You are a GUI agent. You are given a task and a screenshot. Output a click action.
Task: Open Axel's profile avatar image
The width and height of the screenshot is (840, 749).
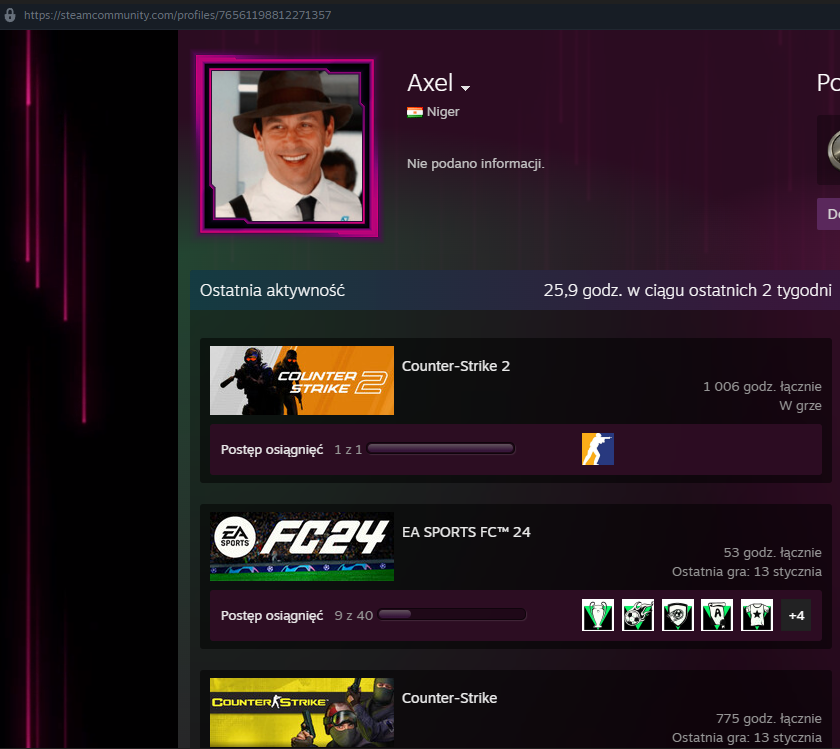pos(287,146)
